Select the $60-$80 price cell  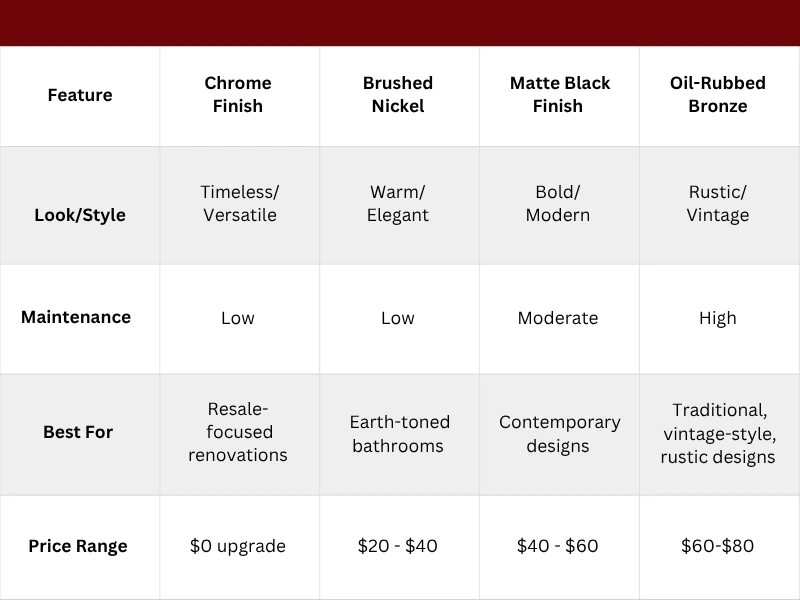coord(718,546)
